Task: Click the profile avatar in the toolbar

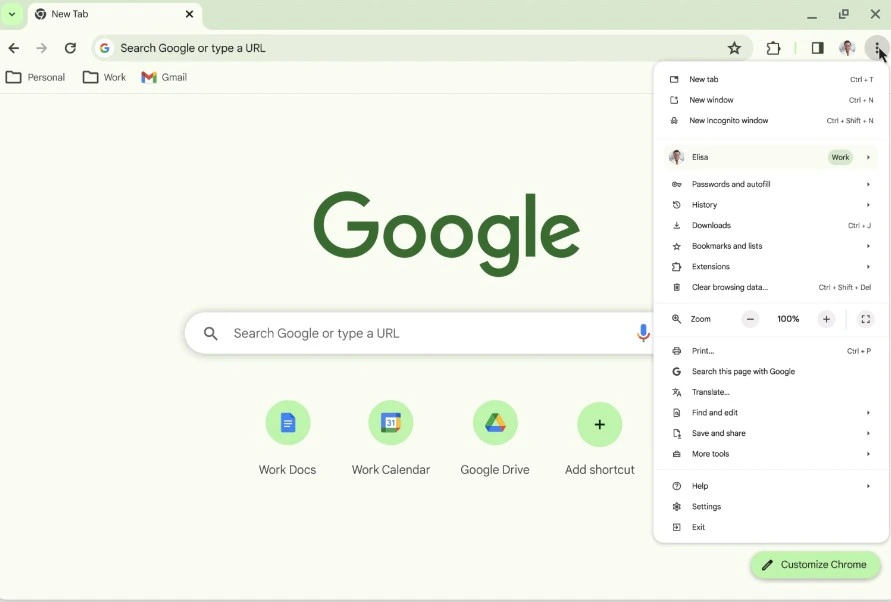Action: point(847,48)
